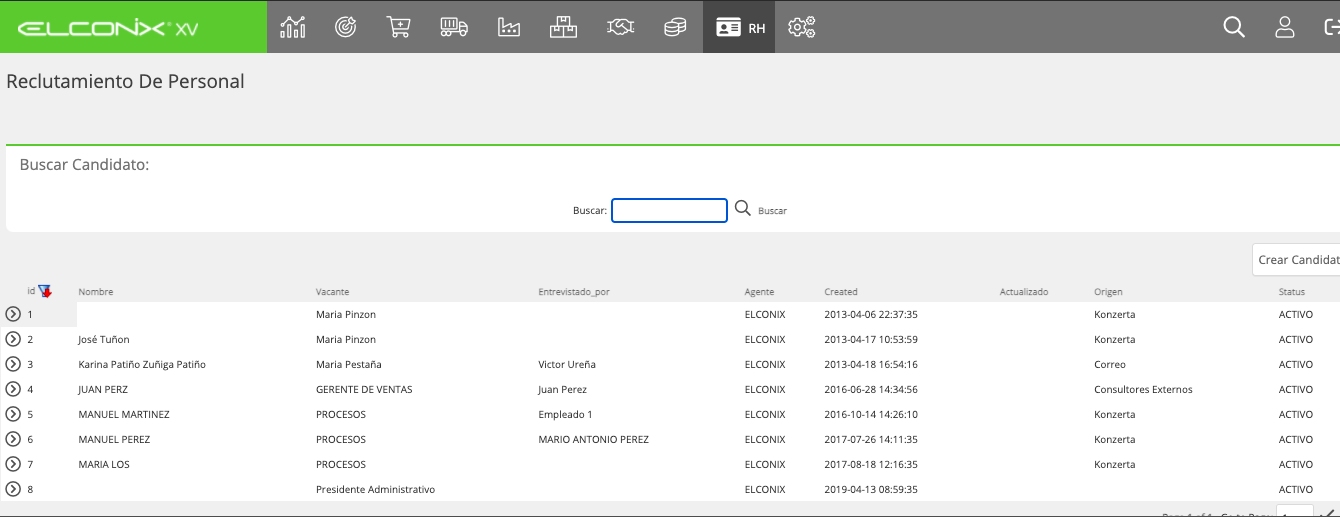Viewport: 1340px width, 517px height.
Task: Click the id column sort arrow icon
Action: tap(45, 291)
